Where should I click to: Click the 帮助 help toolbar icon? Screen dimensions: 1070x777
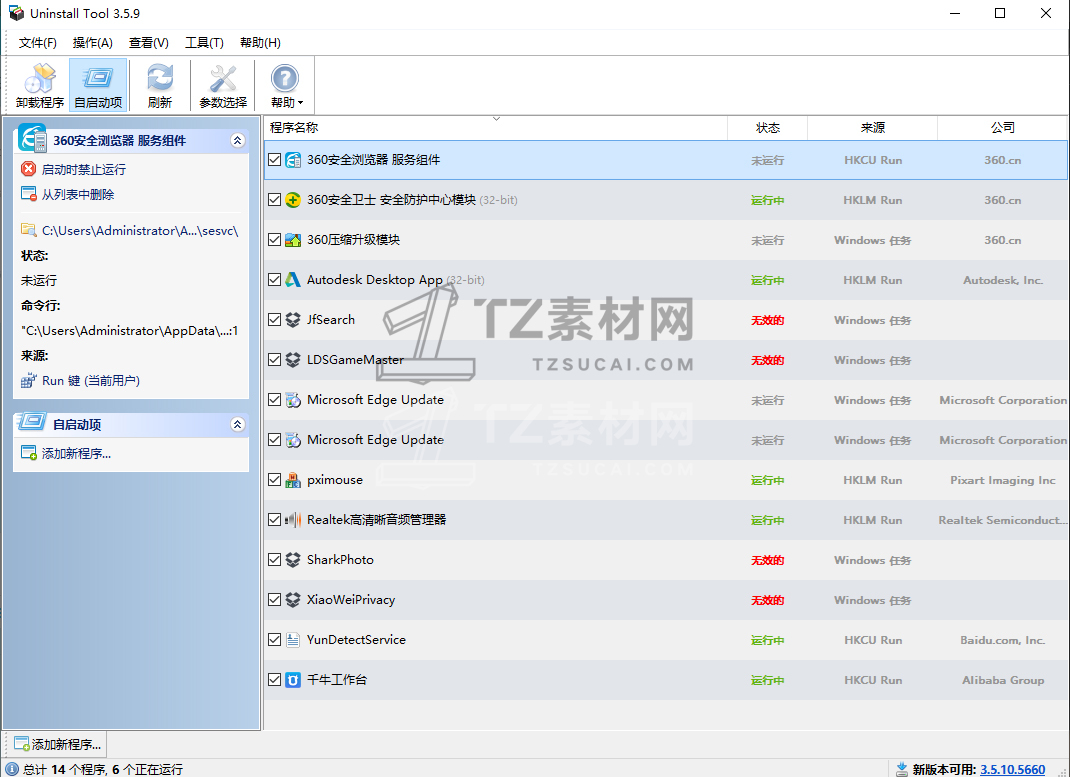(x=285, y=79)
